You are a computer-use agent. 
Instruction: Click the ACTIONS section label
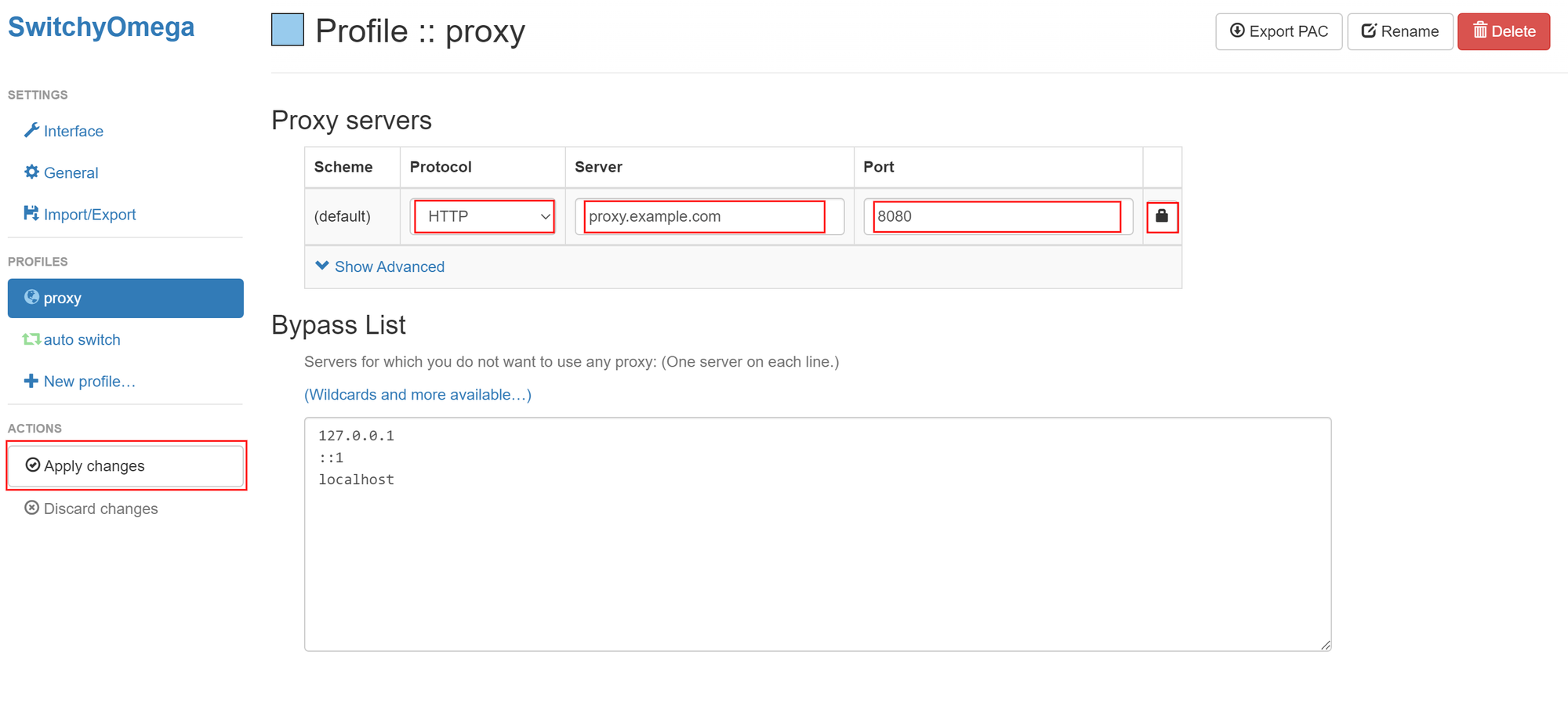pos(34,429)
